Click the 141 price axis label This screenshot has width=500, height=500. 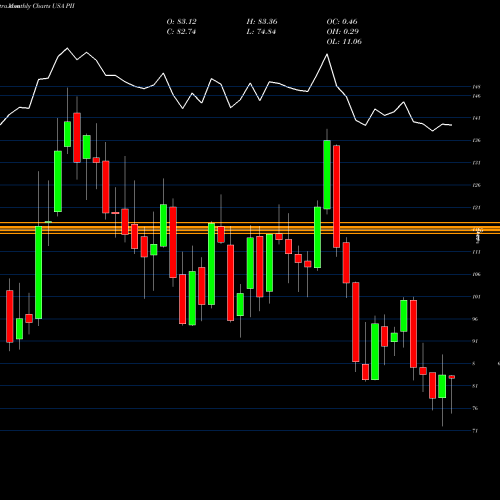tap(476, 118)
